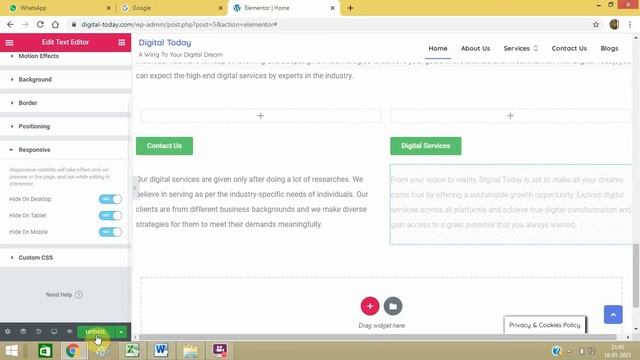
Task: Open Chrome from the taskbar
Action: (x=73, y=351)
